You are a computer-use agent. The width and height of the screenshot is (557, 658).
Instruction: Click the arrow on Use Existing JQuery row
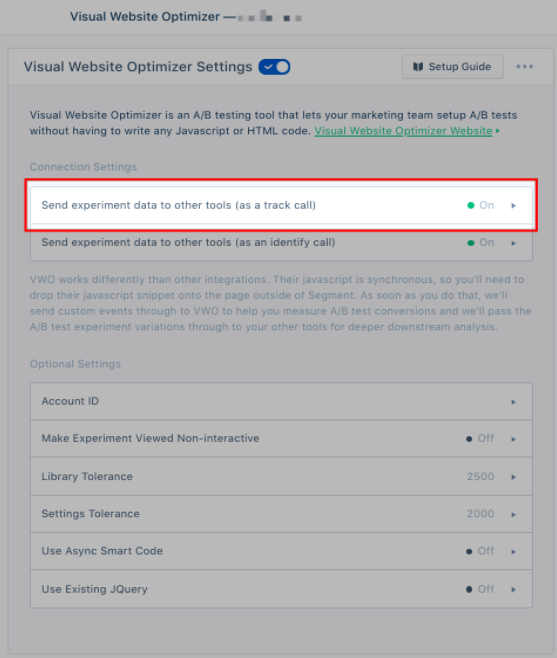pos(513,590)
